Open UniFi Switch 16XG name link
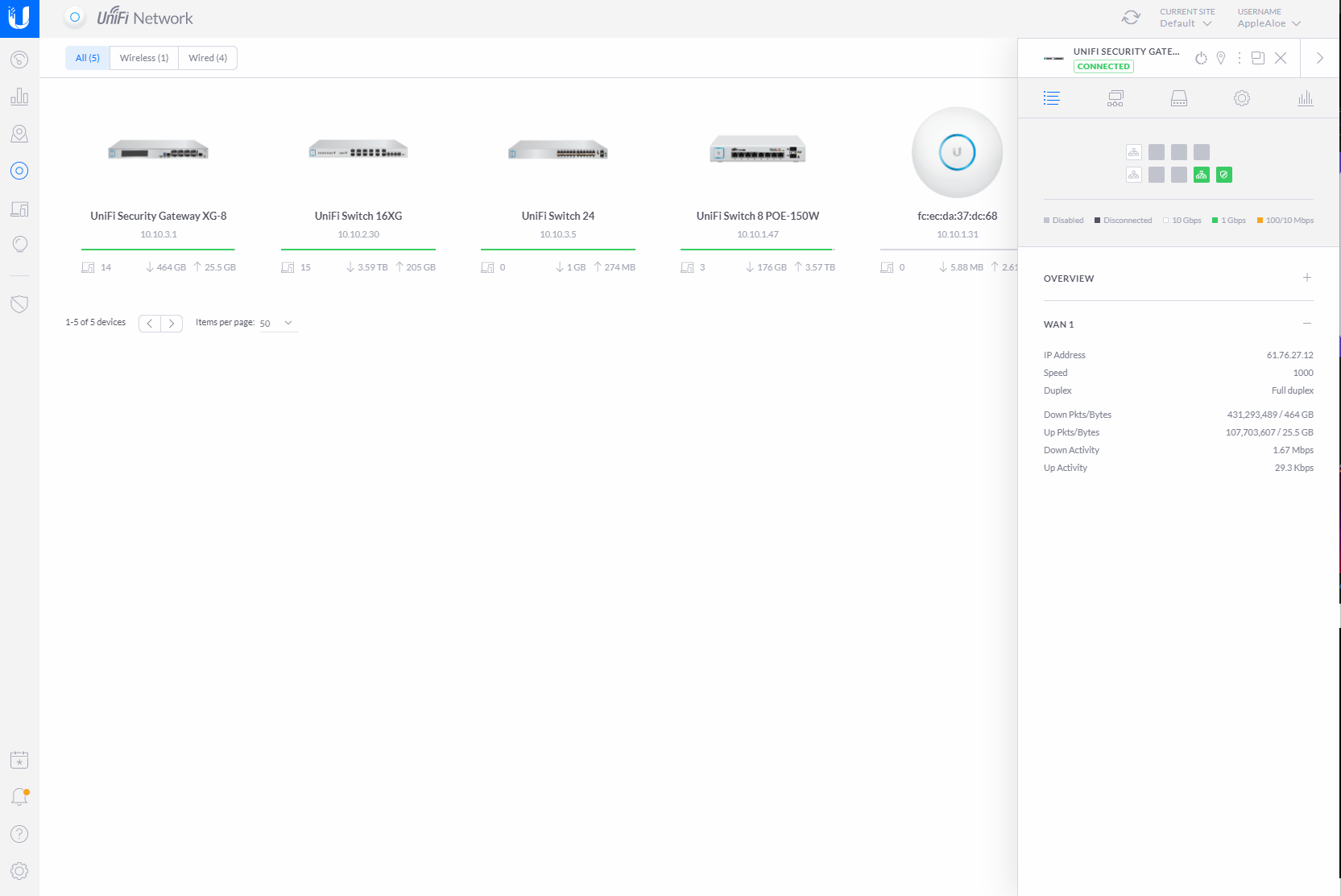Screen dimensions: 1341x896 [358, 216]
